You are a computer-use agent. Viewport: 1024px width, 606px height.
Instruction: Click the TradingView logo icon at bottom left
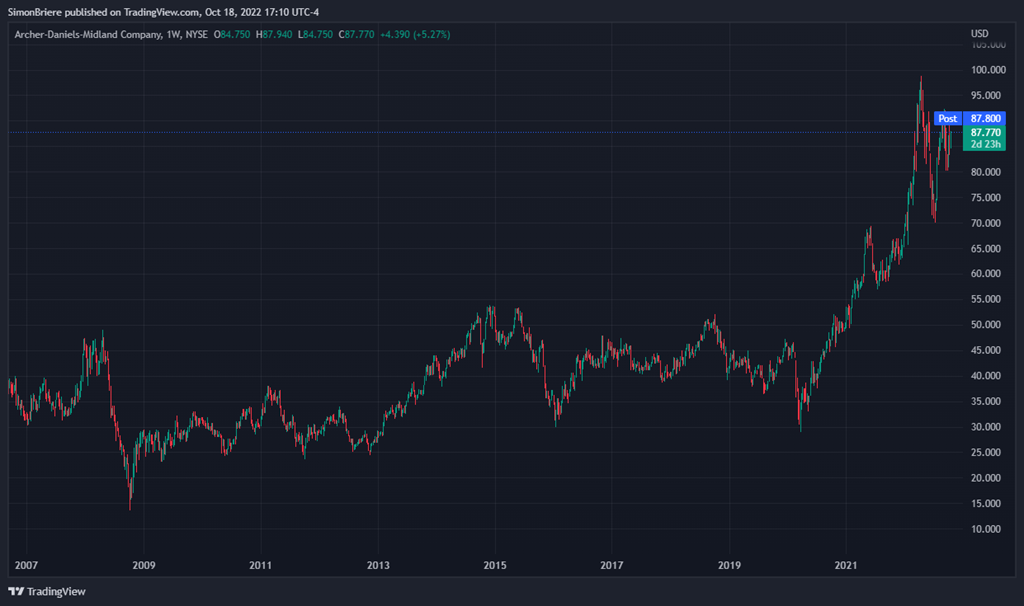tap(16, 591)
